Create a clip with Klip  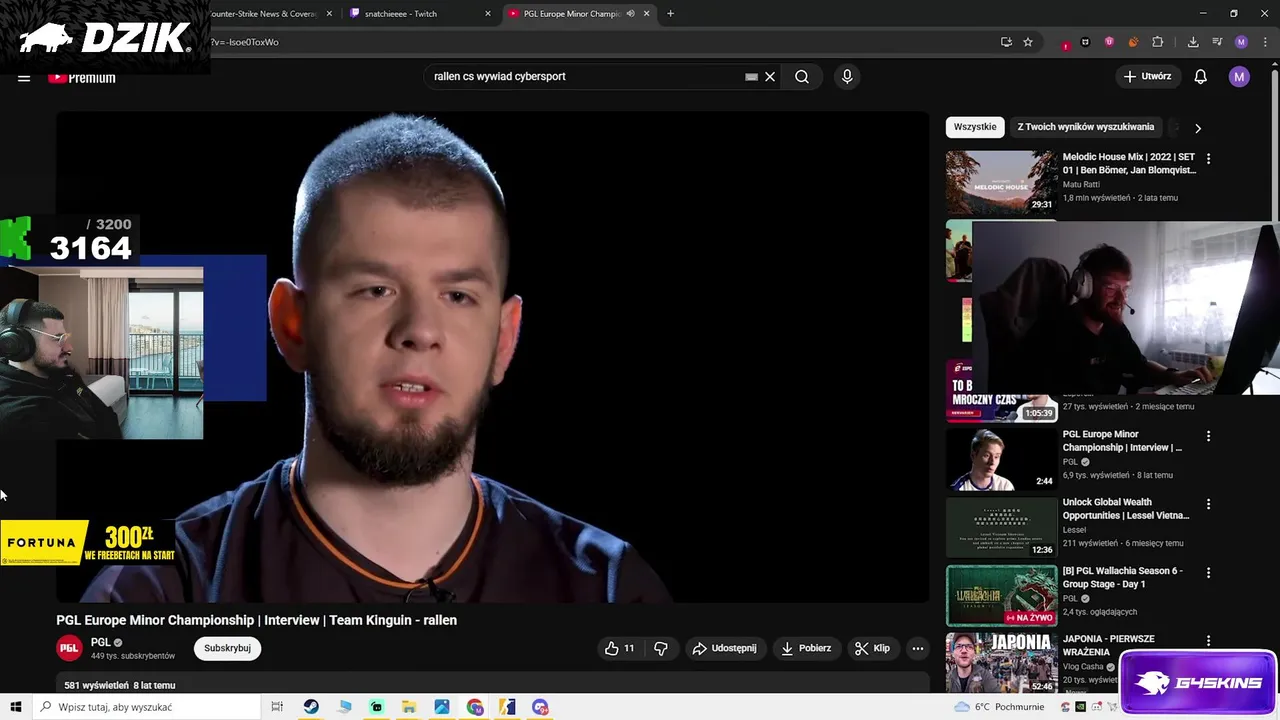tap(872, 648)
